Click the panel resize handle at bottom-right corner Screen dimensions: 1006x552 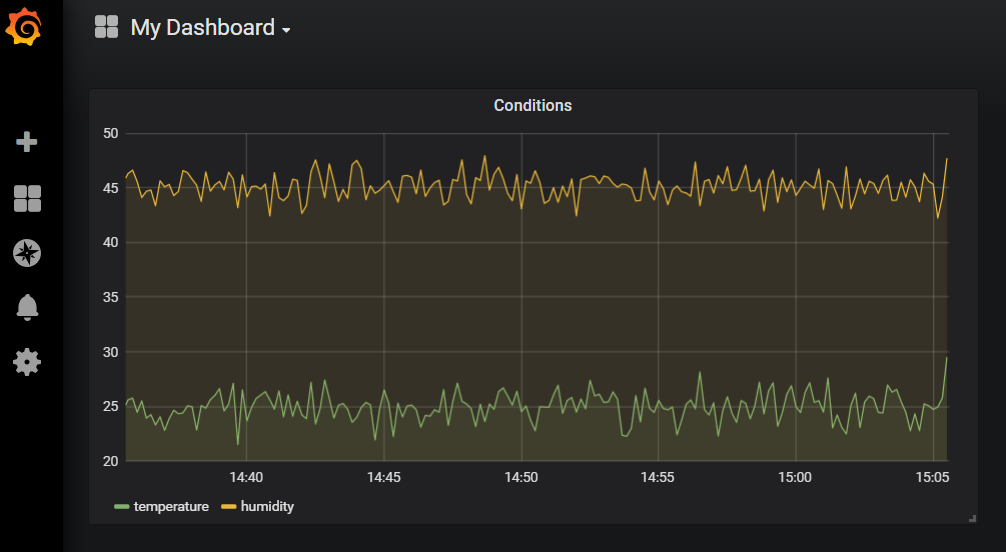[x=971, y=518]
